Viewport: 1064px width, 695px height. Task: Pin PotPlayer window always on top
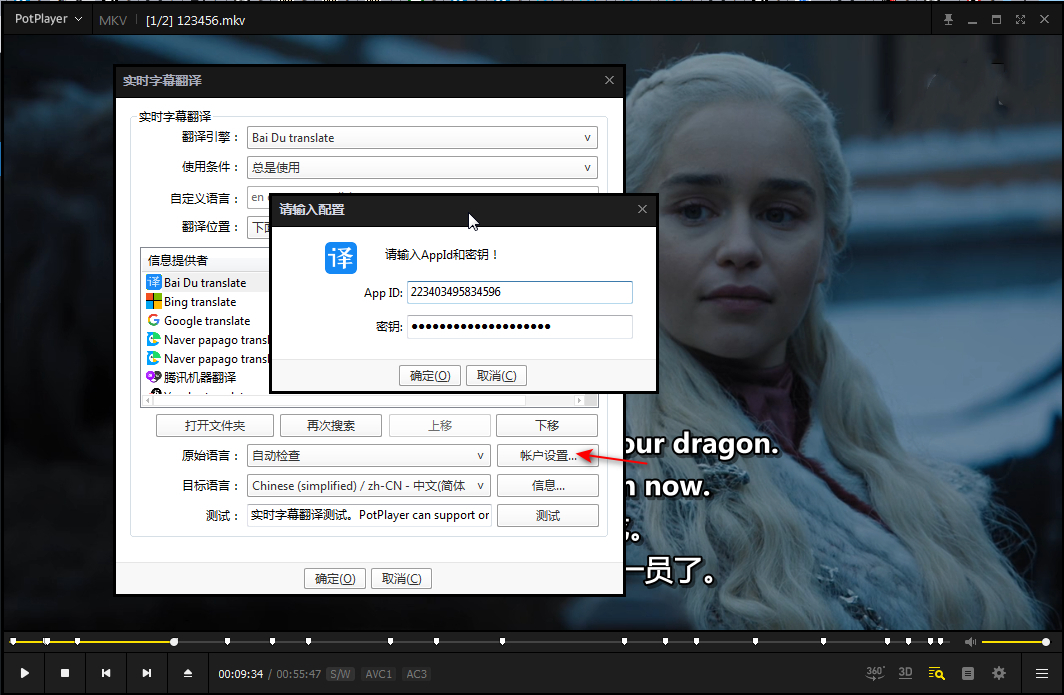(x=948, y=20)
